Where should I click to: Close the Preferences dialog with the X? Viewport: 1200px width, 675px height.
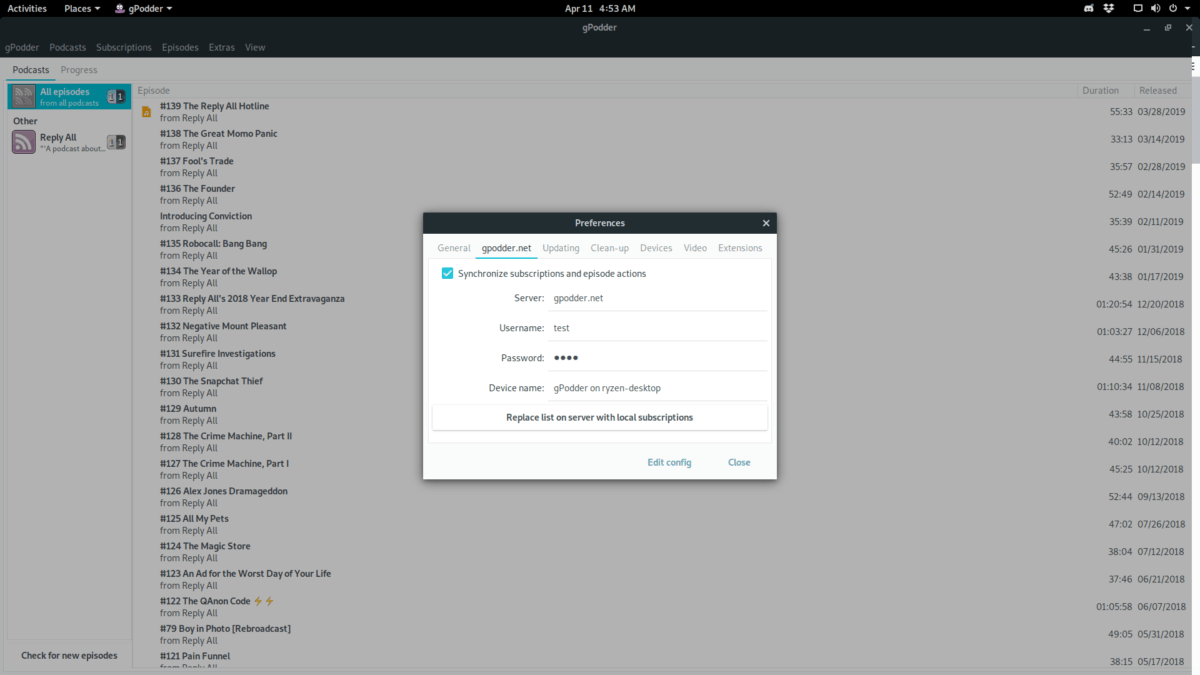pos(766,223)
